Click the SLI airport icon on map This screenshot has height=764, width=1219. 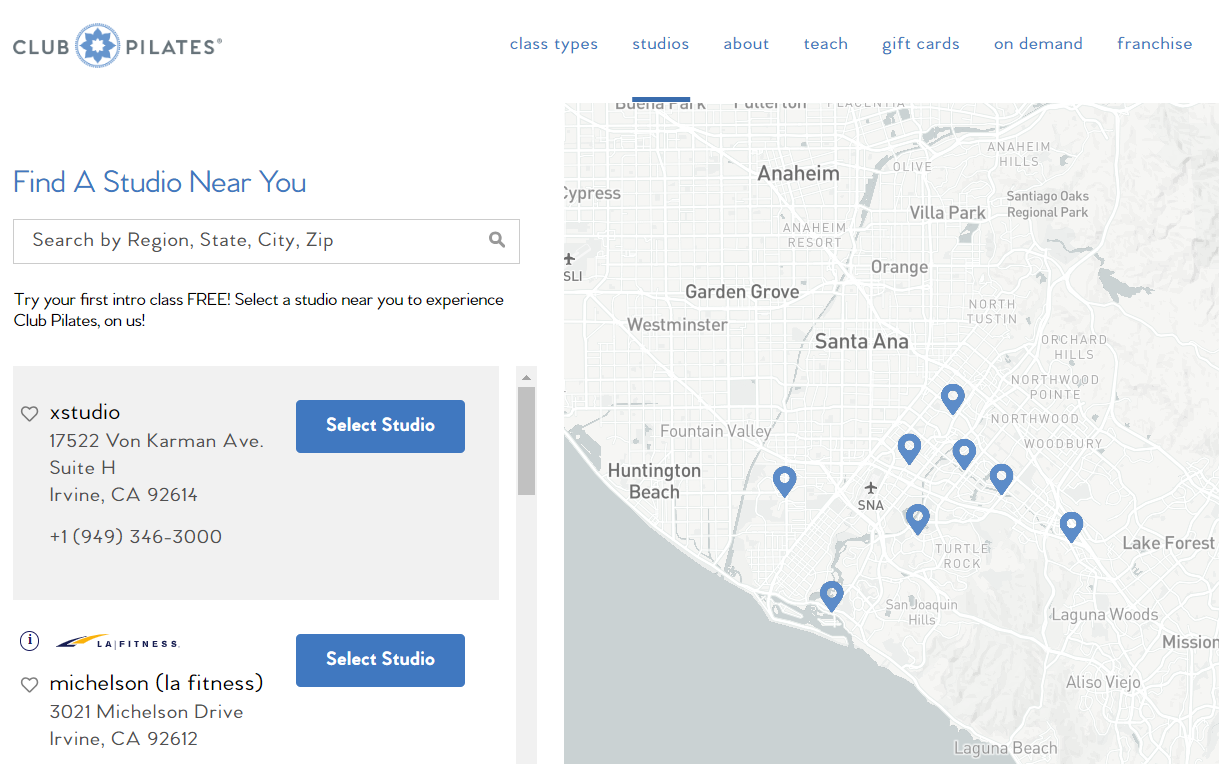(x=570, y=259)
